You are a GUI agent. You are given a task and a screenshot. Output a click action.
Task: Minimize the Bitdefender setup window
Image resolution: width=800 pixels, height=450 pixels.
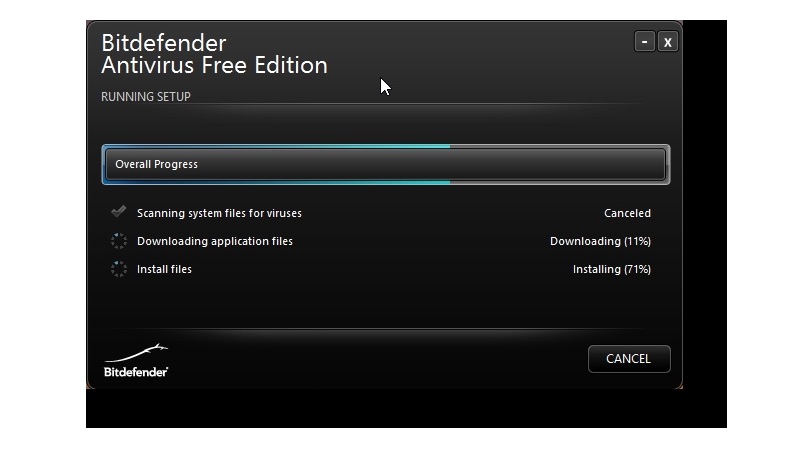(644, 41)
